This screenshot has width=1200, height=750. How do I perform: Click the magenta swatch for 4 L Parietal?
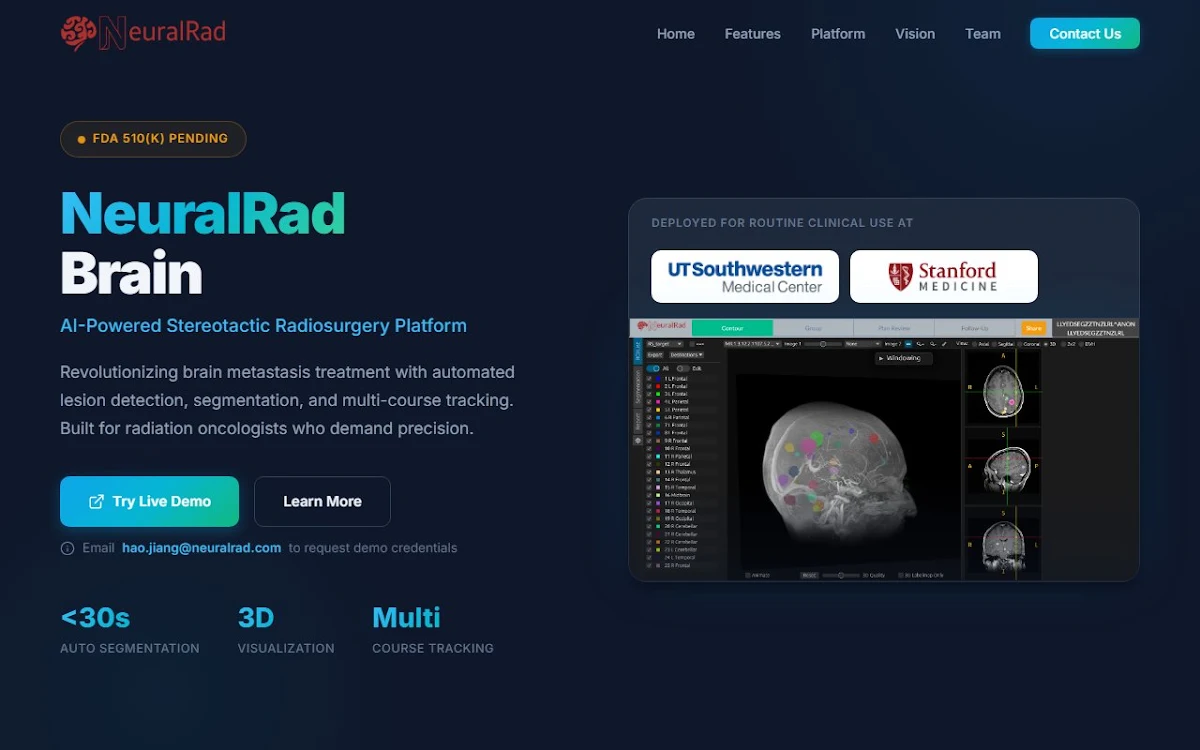[x=658, y=402]
